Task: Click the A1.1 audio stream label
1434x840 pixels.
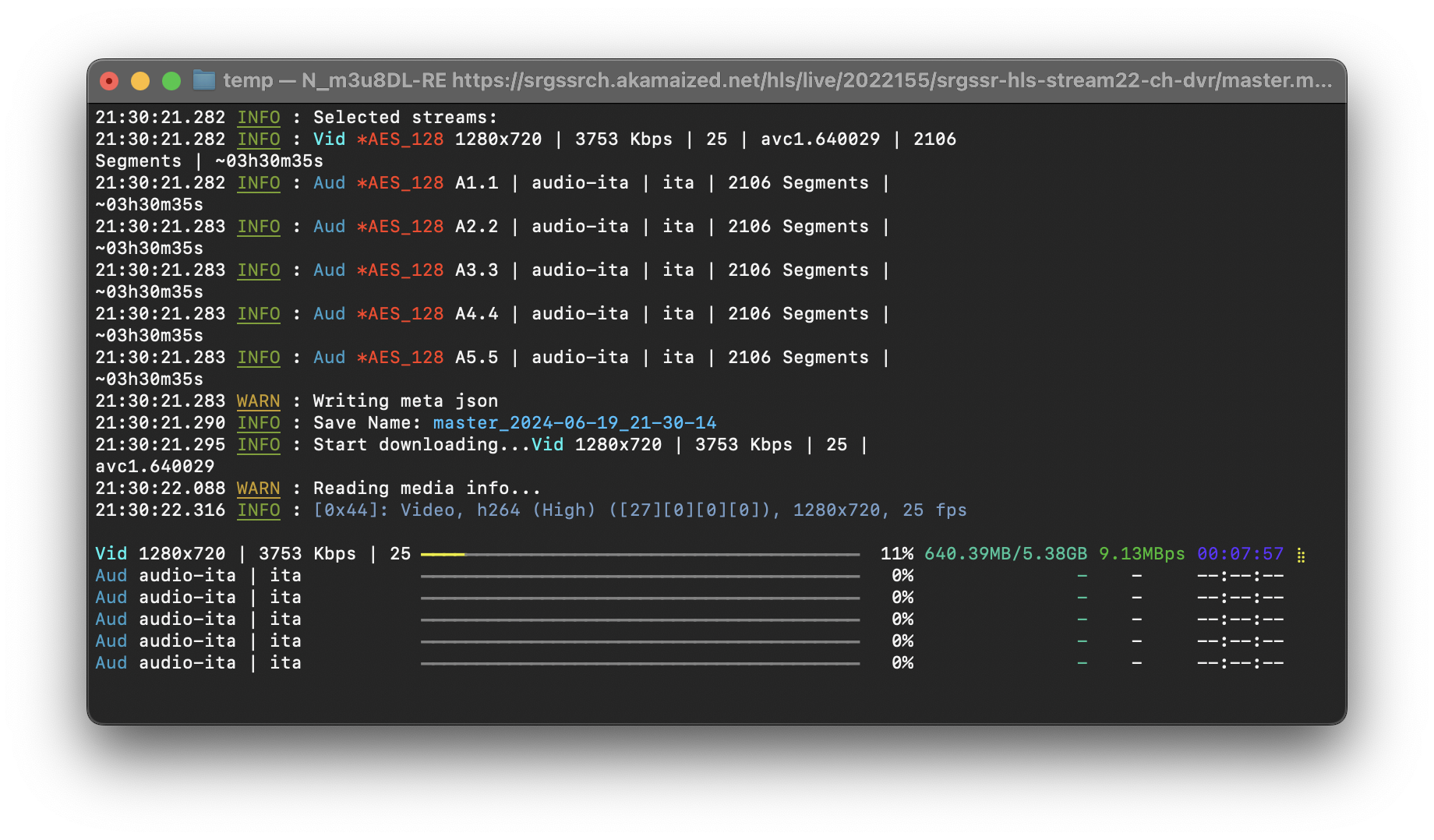Action: [476, 183]
